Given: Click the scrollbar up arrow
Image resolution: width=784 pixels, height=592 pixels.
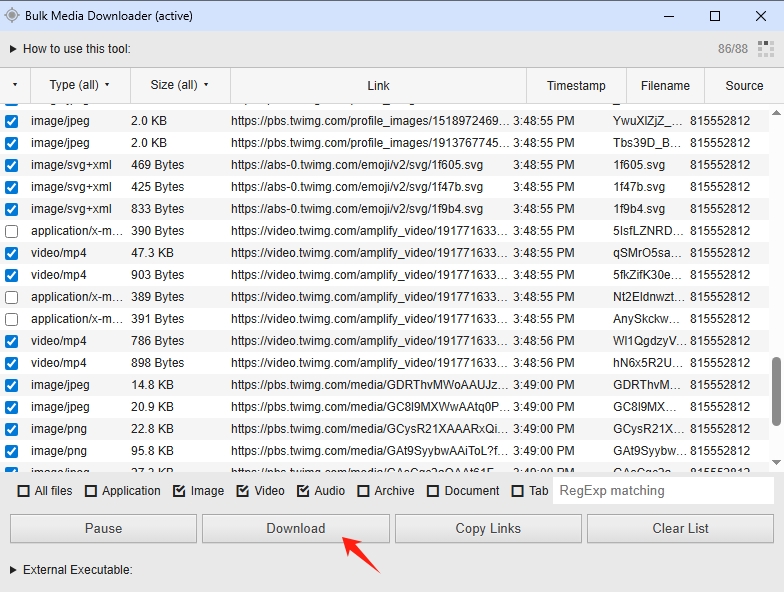Looking at the screenshot, I should tap(776, 113).
